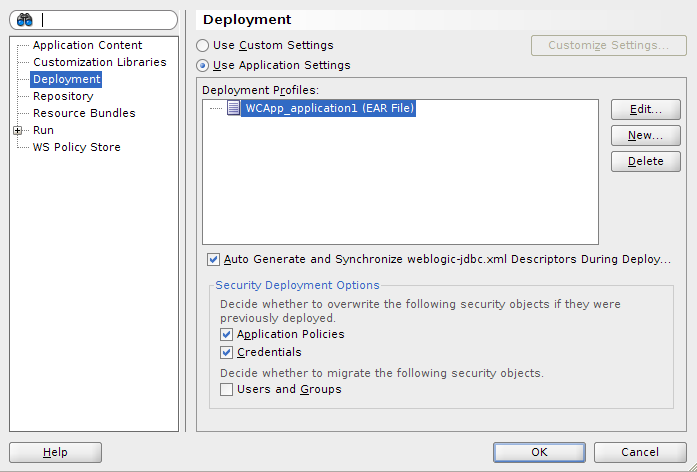697x472 pixels.
Task: Go to Repository settings
Action: click(x=63, y=96)
